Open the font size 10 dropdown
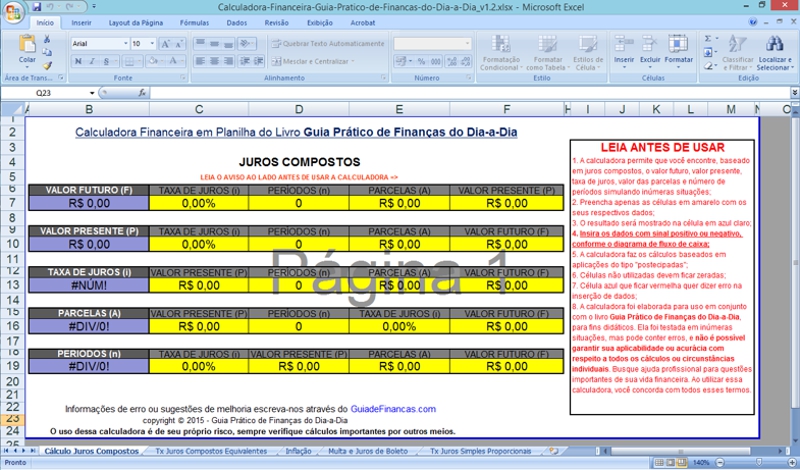800x470 pixels. coord(152,44)
